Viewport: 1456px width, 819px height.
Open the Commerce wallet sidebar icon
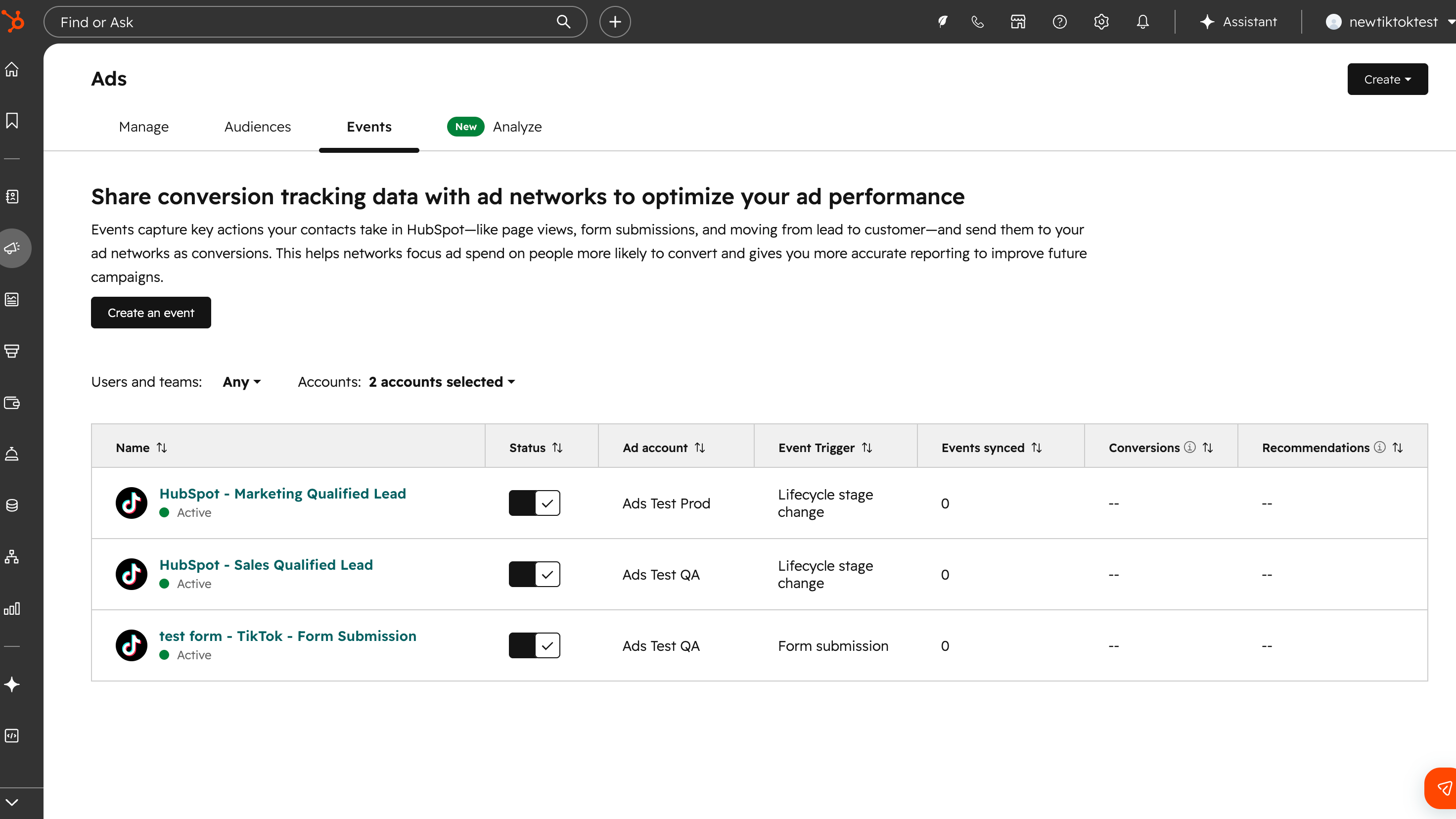pos(12,403)
